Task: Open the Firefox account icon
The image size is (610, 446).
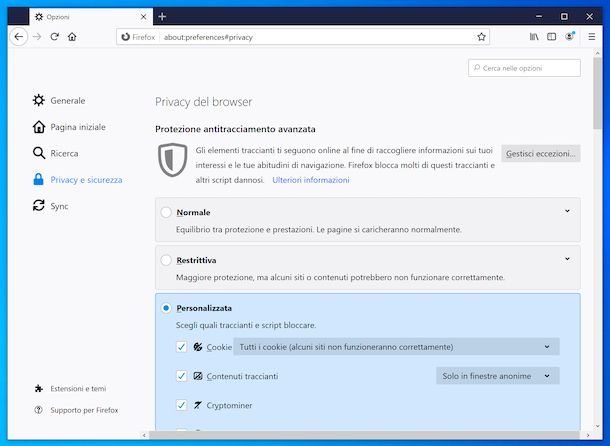Action: [x=570, y=36]
